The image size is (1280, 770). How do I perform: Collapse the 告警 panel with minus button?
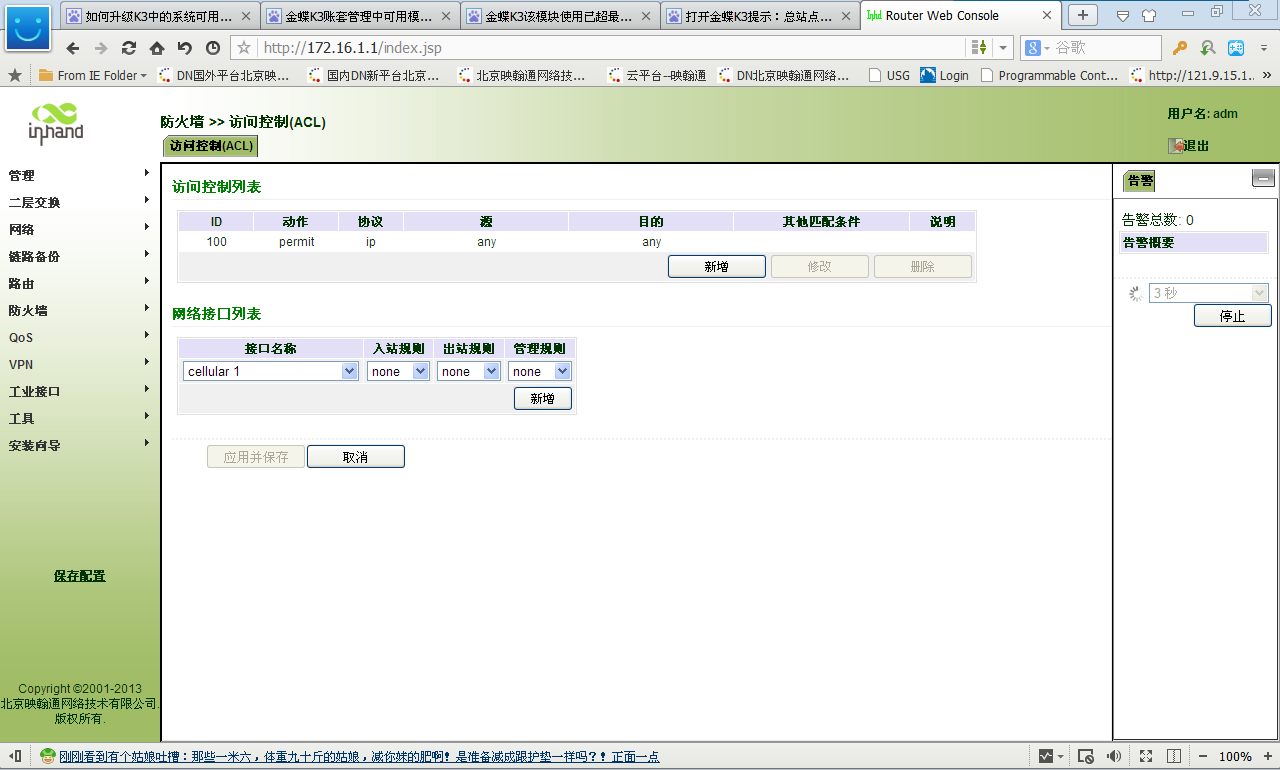pyautogui.click(x=1263, y=179)
